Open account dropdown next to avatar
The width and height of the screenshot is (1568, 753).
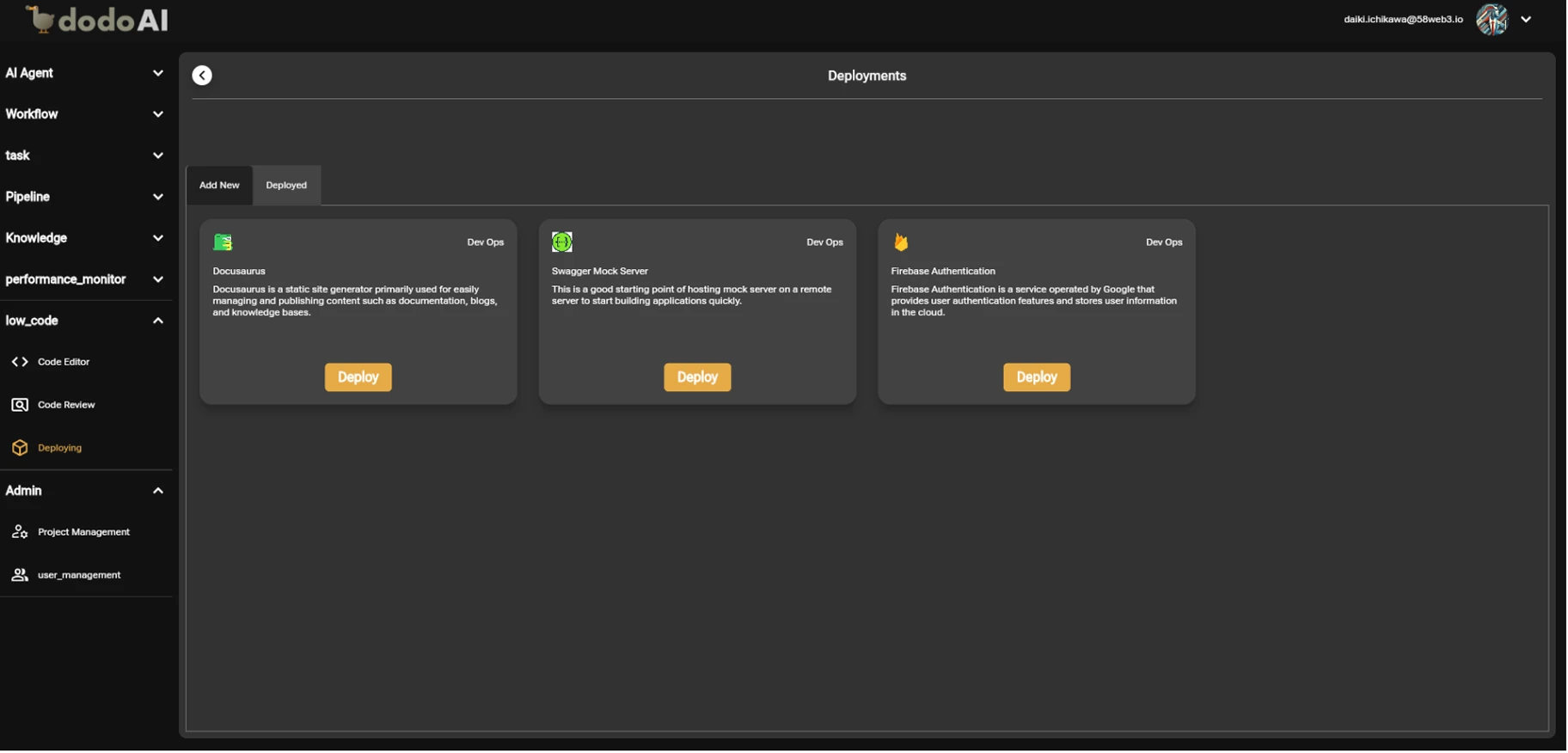click(x=1527, y=19)
